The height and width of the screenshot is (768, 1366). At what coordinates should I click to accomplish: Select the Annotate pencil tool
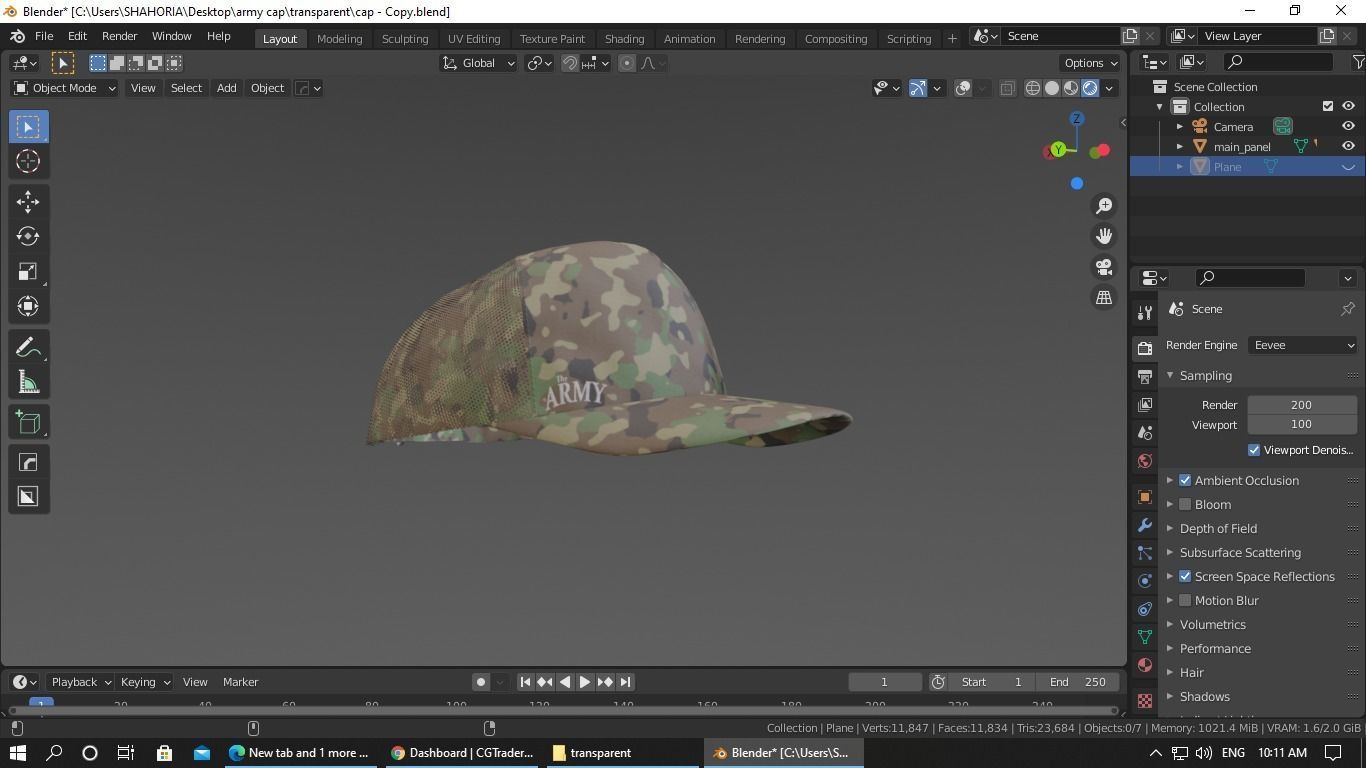28,348
